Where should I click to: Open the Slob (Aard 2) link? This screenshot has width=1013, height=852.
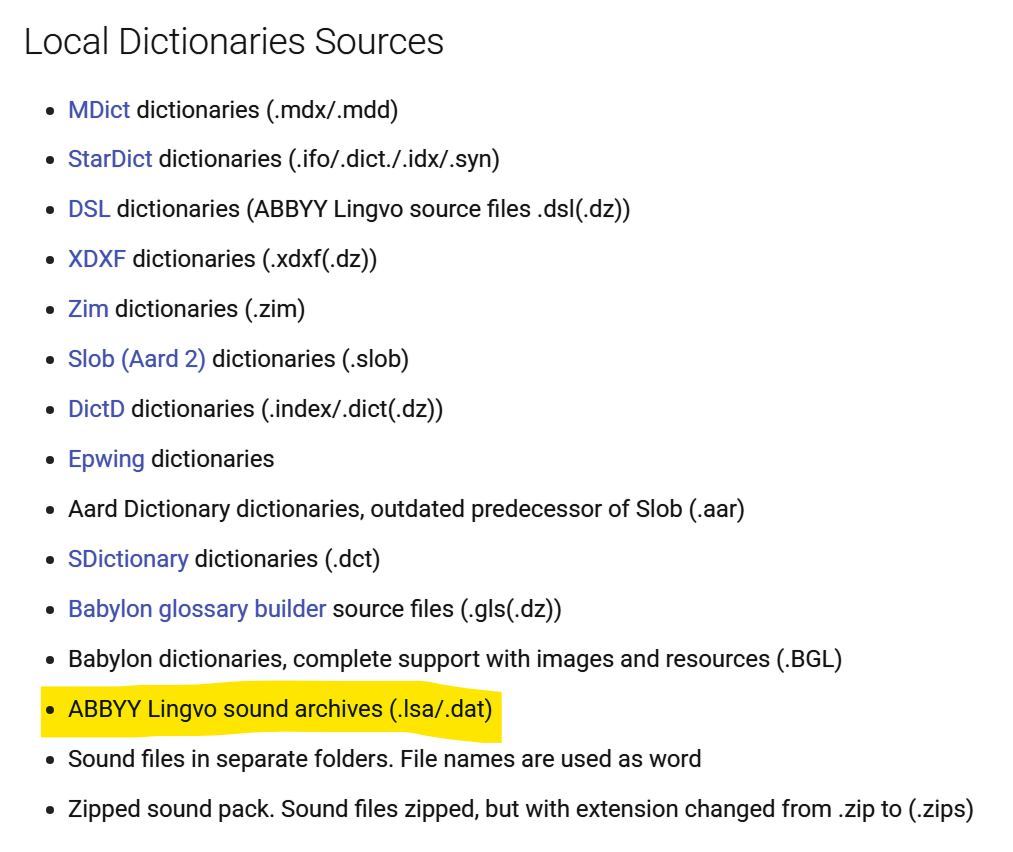(x=136, y=359)
